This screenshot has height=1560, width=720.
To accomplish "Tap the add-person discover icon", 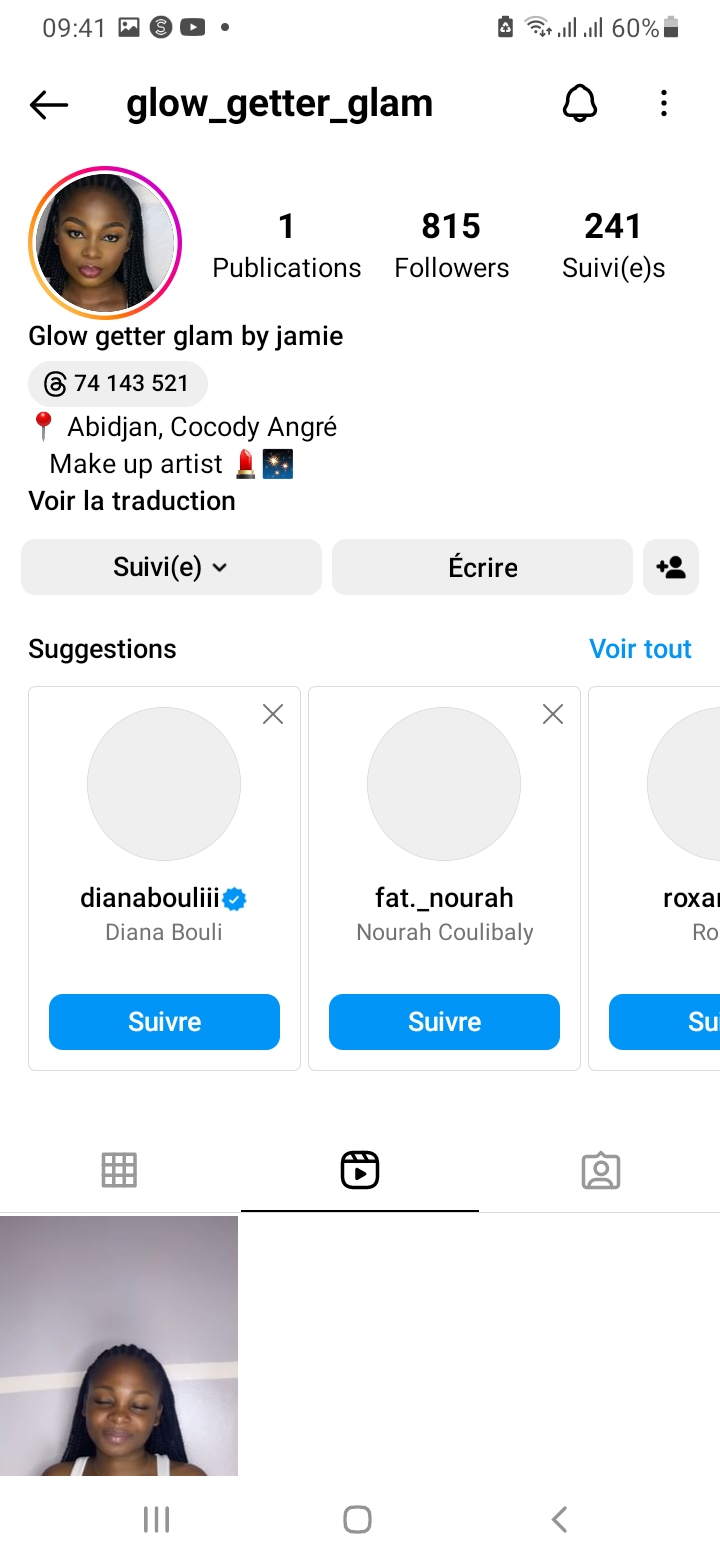I will pyautogui.click(x=671, y=567).
